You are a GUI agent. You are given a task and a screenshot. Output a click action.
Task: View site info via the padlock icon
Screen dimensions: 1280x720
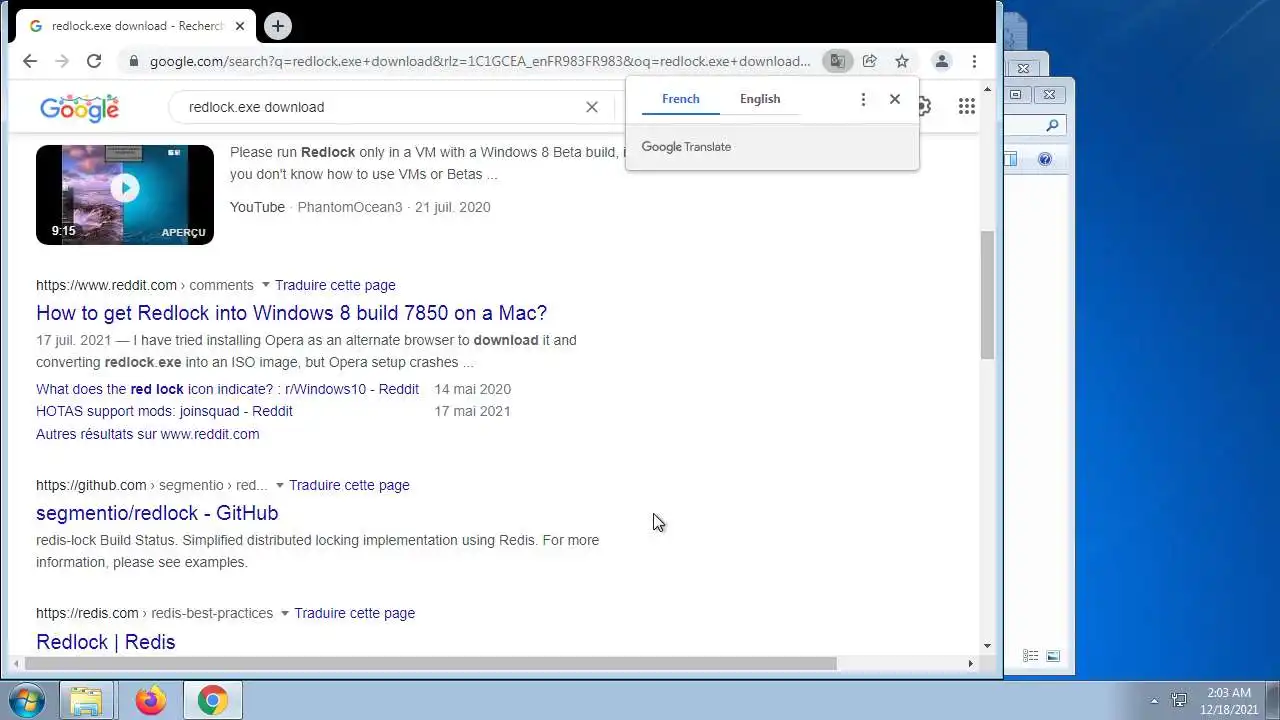(x=133, y=61)
